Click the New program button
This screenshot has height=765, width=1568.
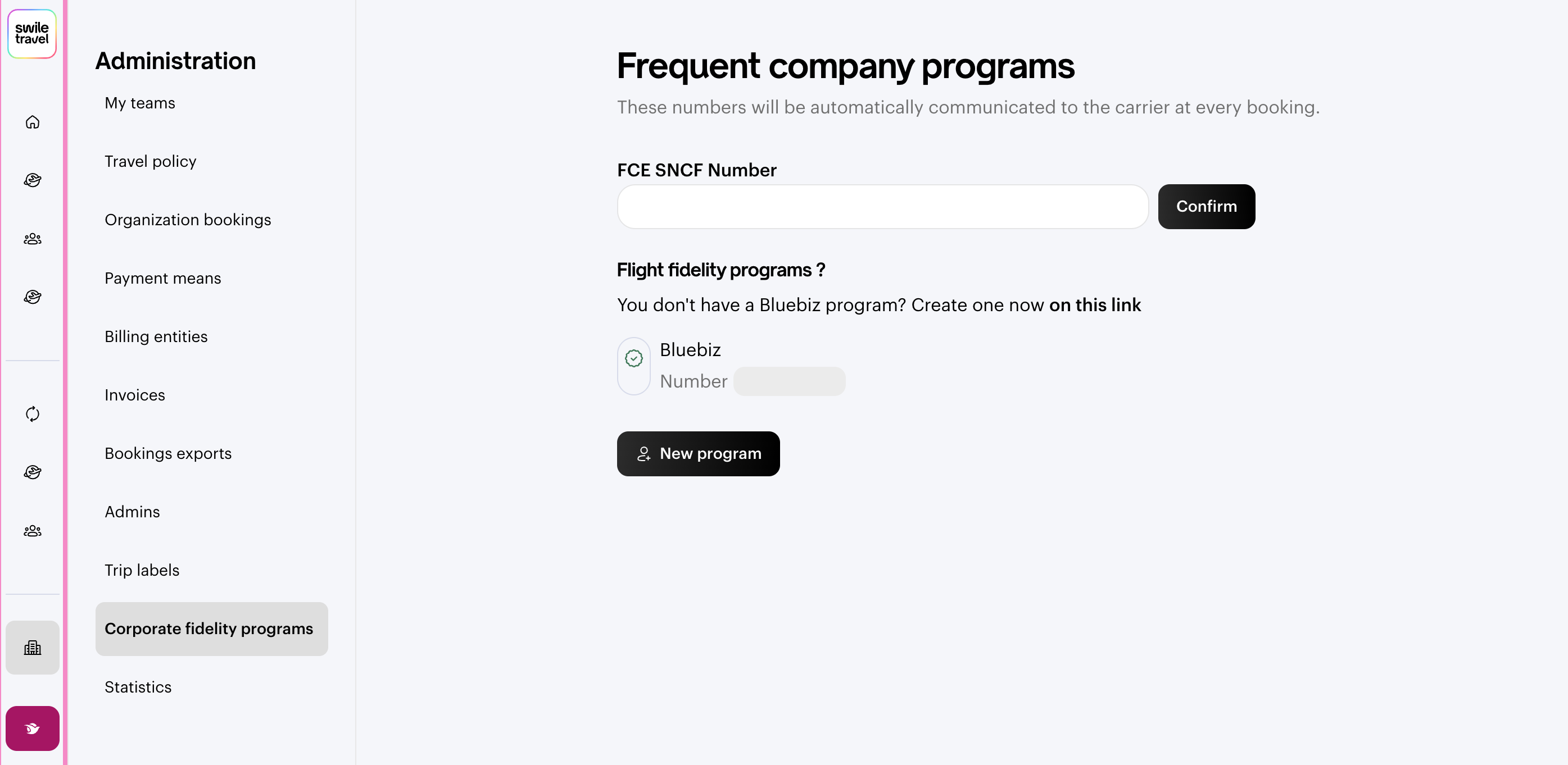(698, 454)
